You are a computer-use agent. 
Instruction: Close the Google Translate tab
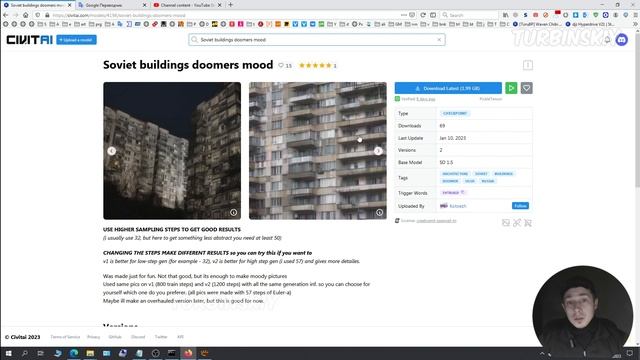tap(144, 5)
